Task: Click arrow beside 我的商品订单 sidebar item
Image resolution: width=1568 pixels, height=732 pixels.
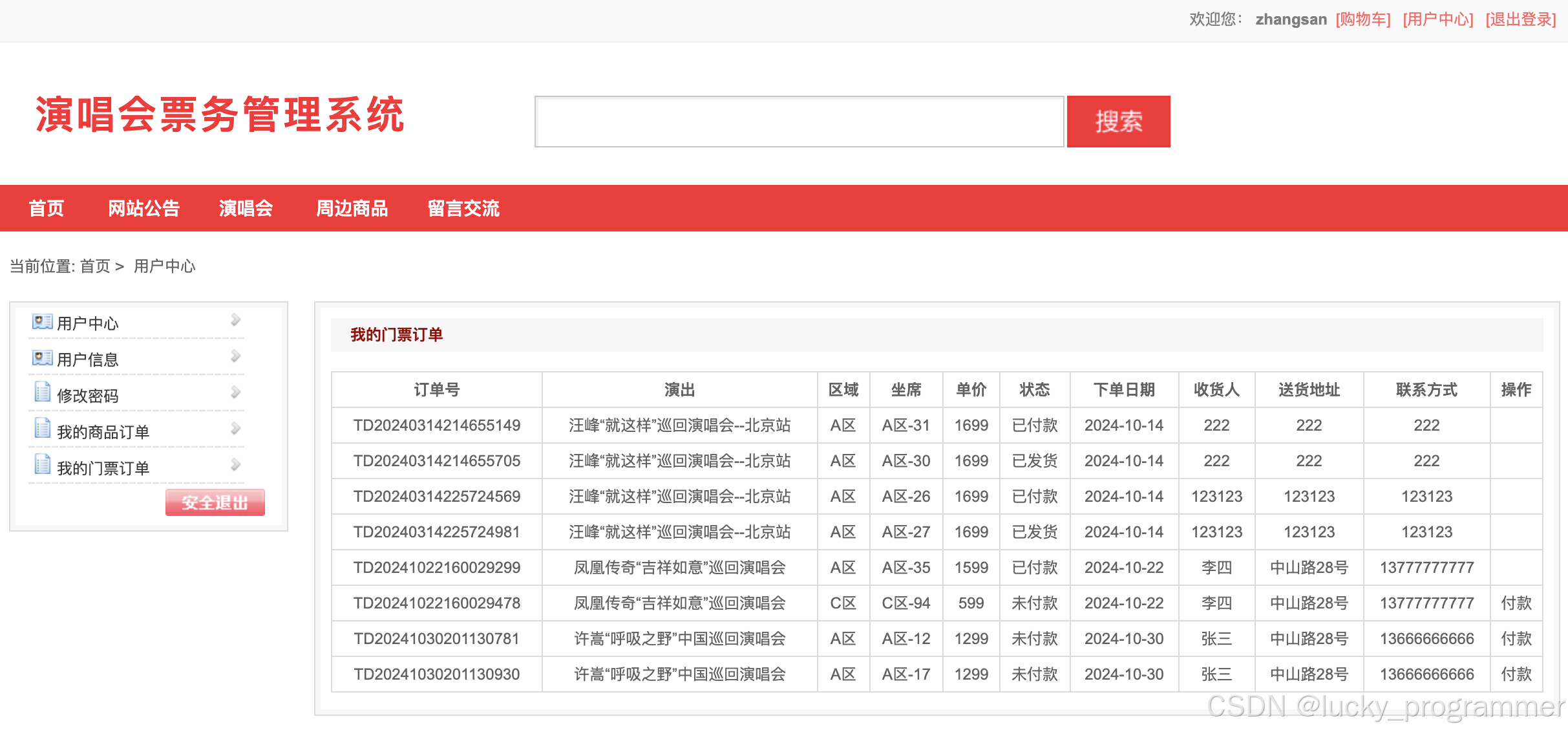Action: pos(235,429)
